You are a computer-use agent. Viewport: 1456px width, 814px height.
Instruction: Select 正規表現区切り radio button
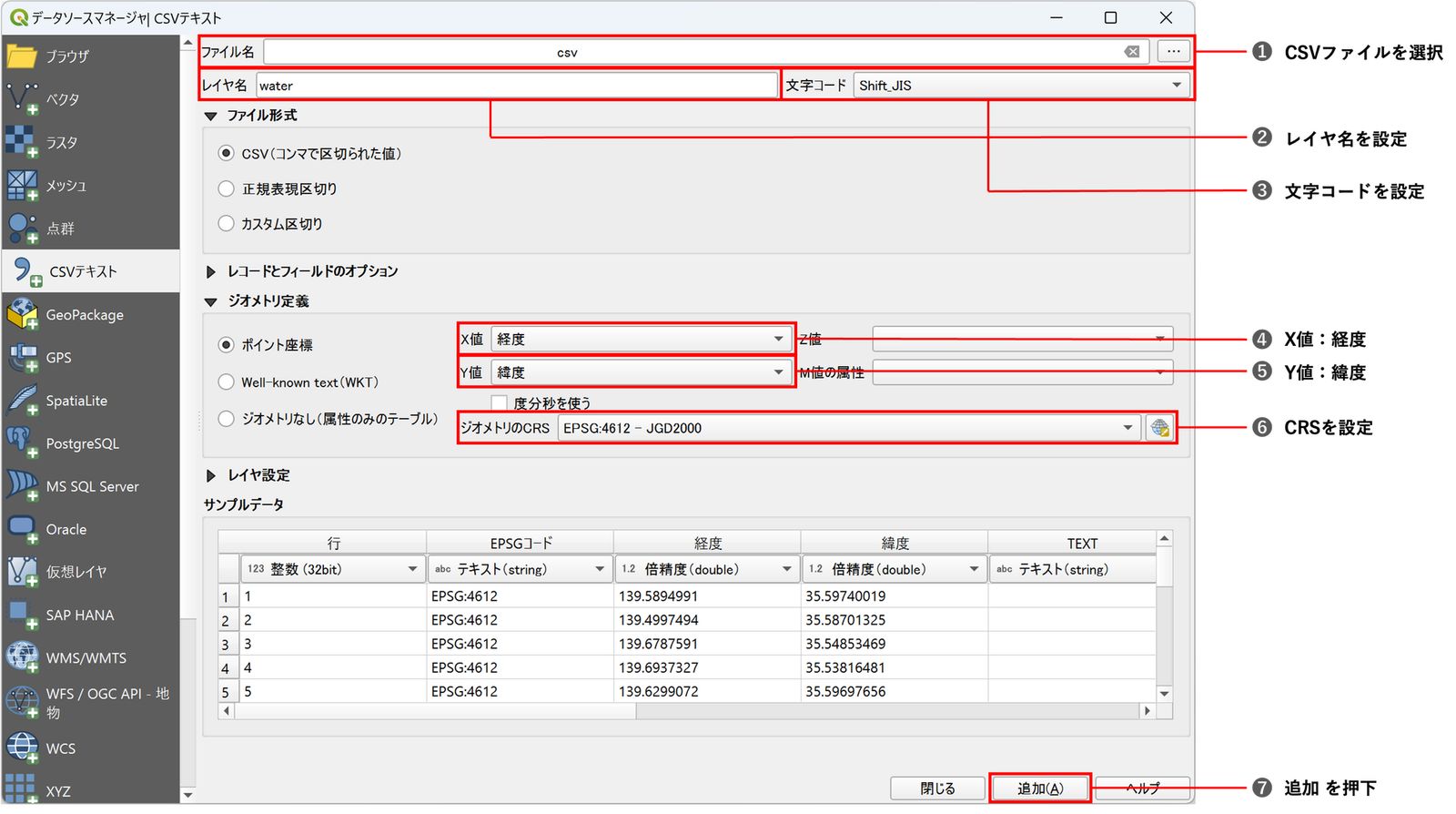(x=227, y=188)
